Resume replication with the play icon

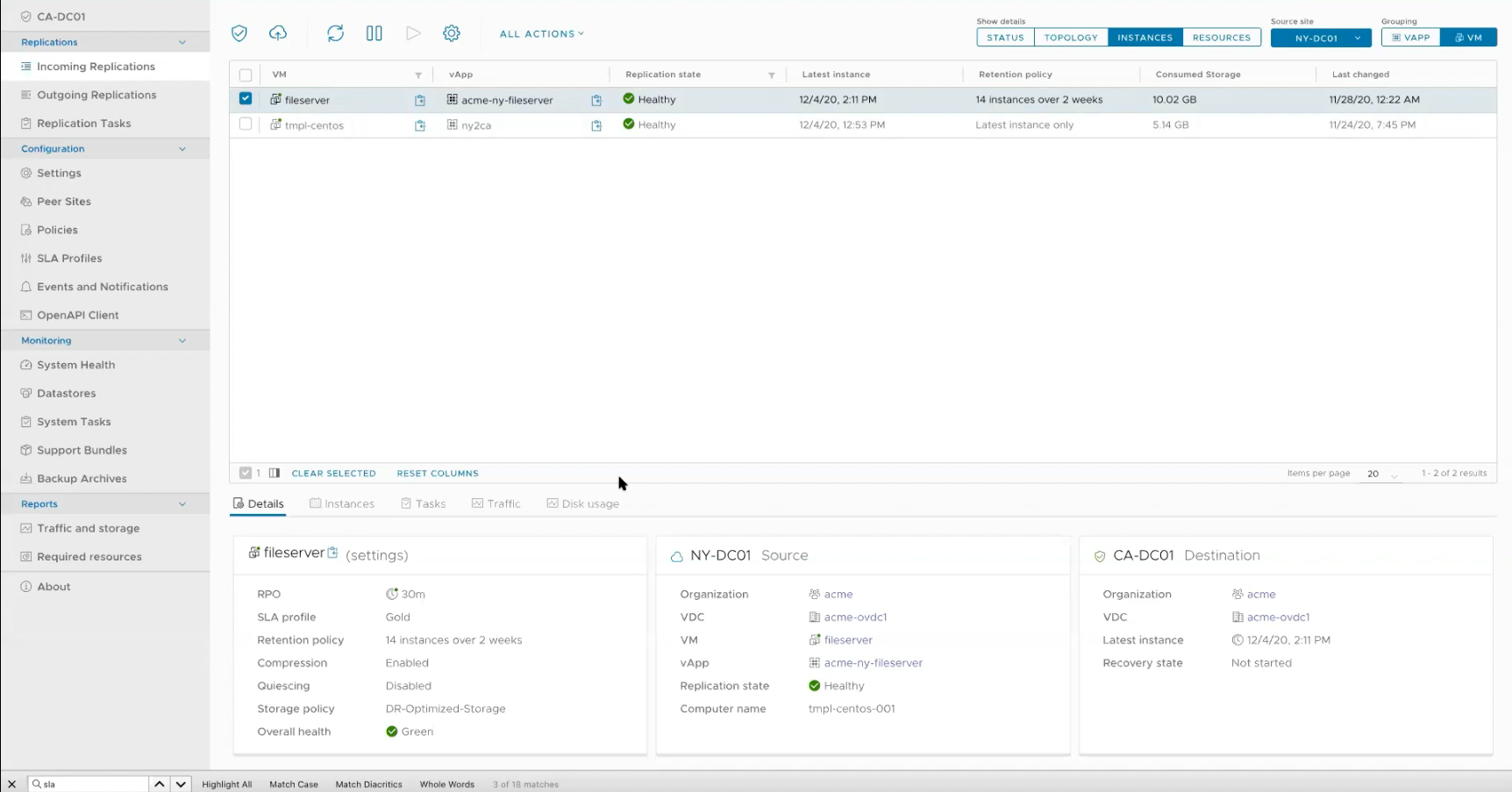click(413, 33)
